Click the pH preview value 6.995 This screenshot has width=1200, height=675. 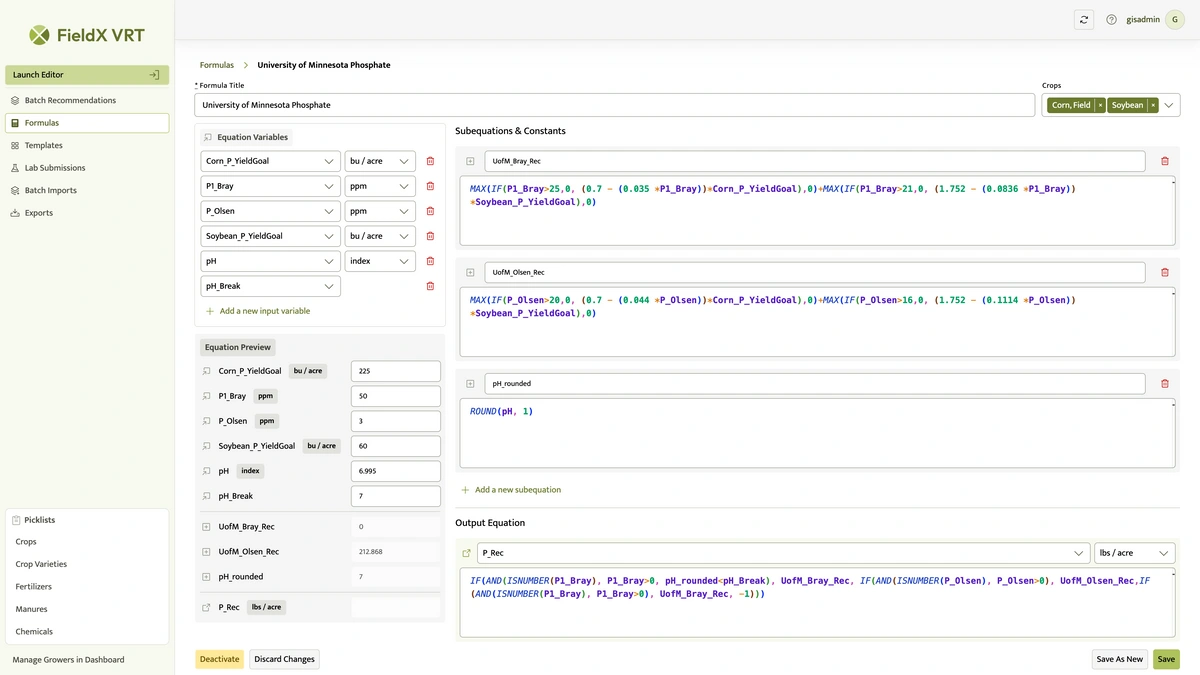tap(396, 471)
